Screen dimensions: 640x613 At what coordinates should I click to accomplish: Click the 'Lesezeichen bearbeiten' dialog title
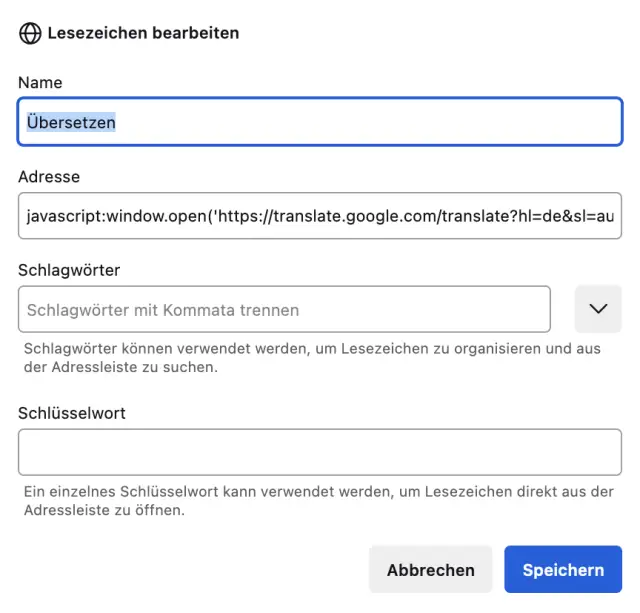point(143,33)
